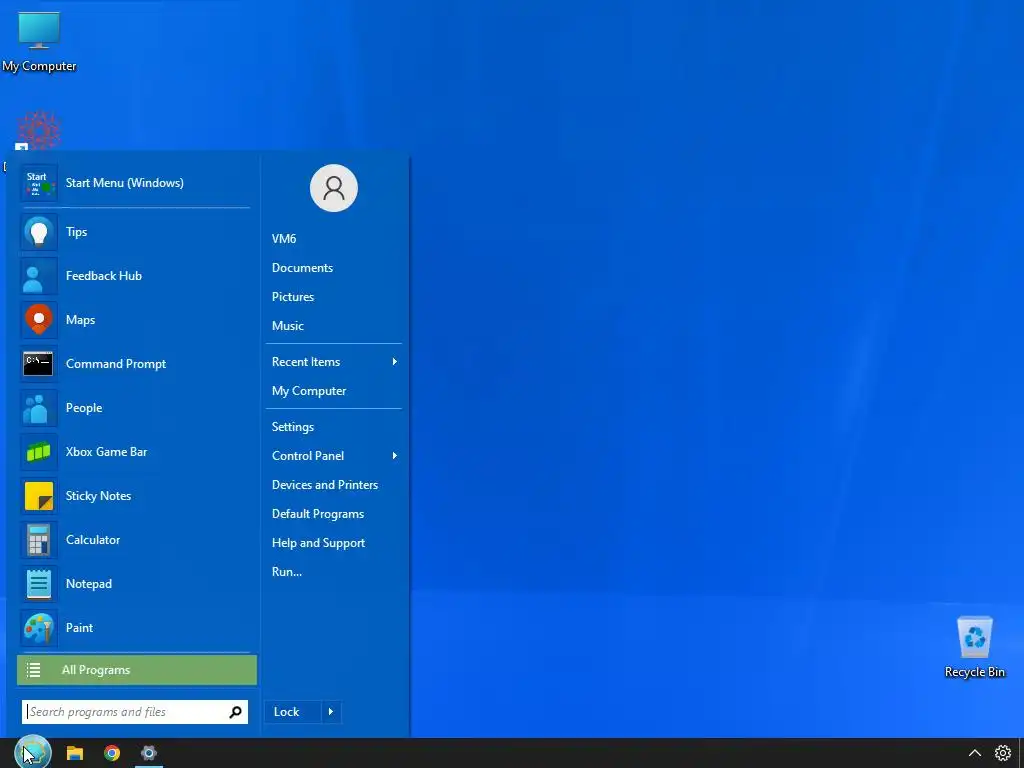Open the Feedback Hub icon
This screenshot has width=1024, height=768.
click(39, 276)
